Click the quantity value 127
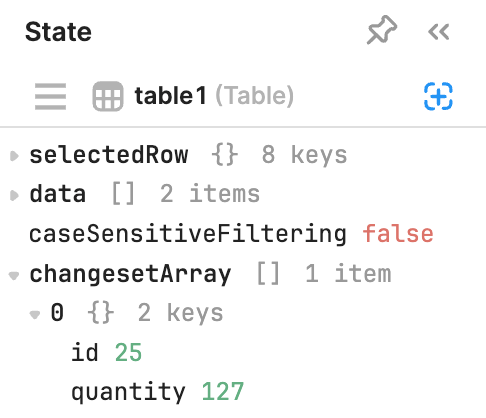 point(223,391)
